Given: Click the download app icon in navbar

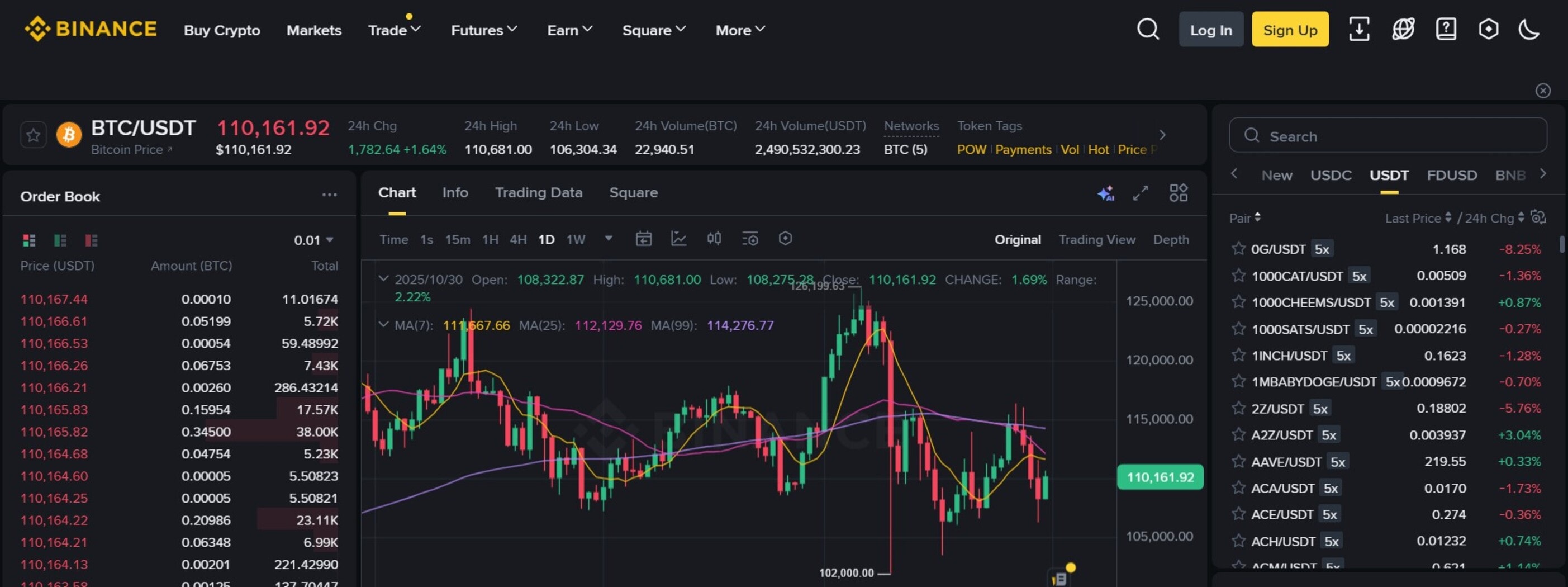Looking at the screenshot, I should (1359, 29).
